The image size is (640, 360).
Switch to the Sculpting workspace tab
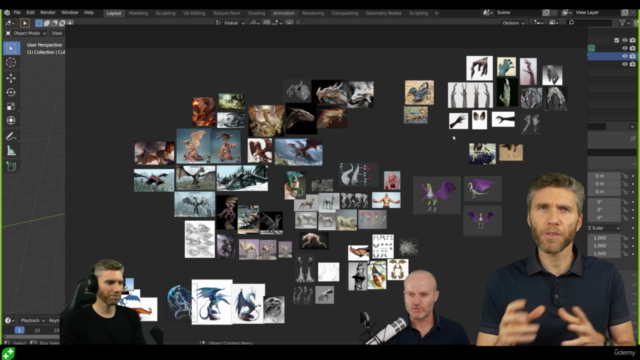[x=165, y=13]
